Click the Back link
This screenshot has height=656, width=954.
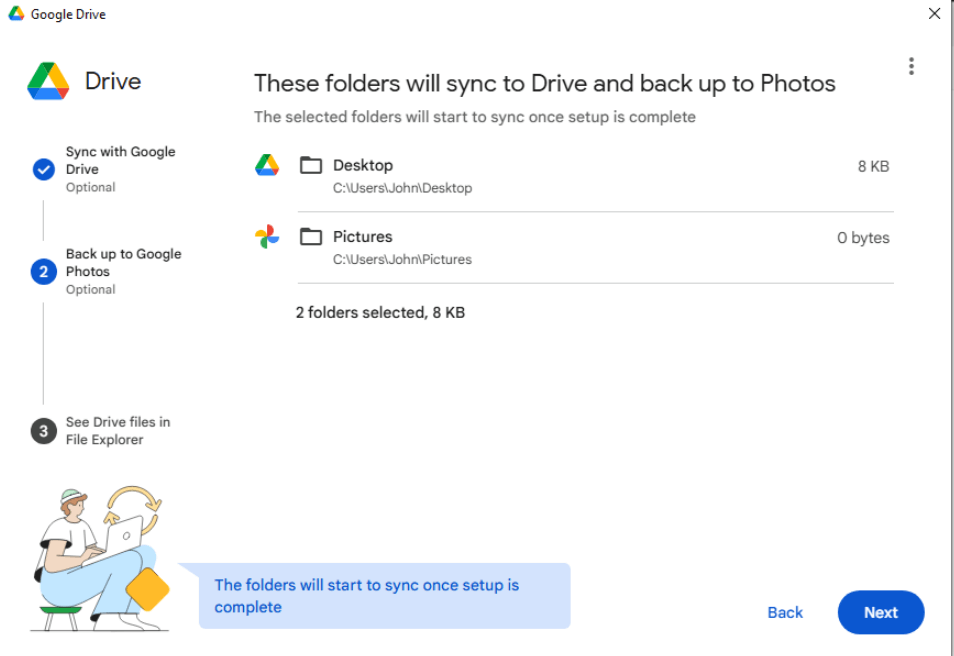click(x=785, y=613)
